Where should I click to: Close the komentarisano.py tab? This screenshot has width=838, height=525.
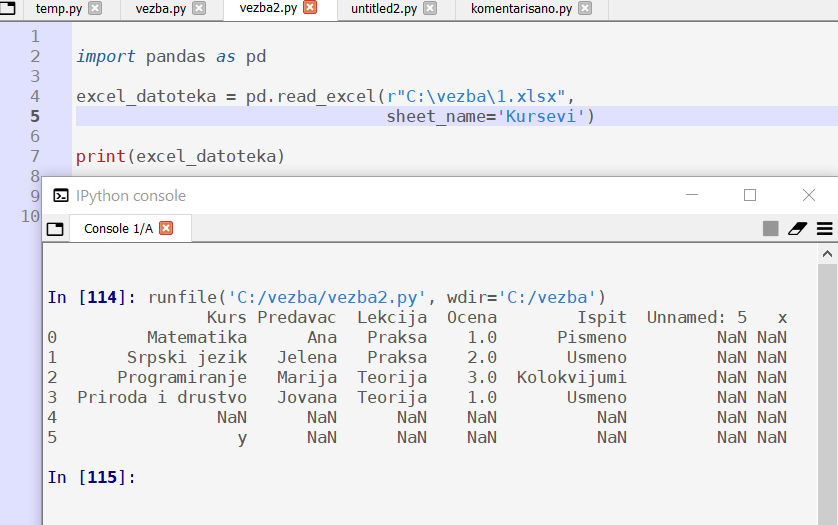[585, 9]
